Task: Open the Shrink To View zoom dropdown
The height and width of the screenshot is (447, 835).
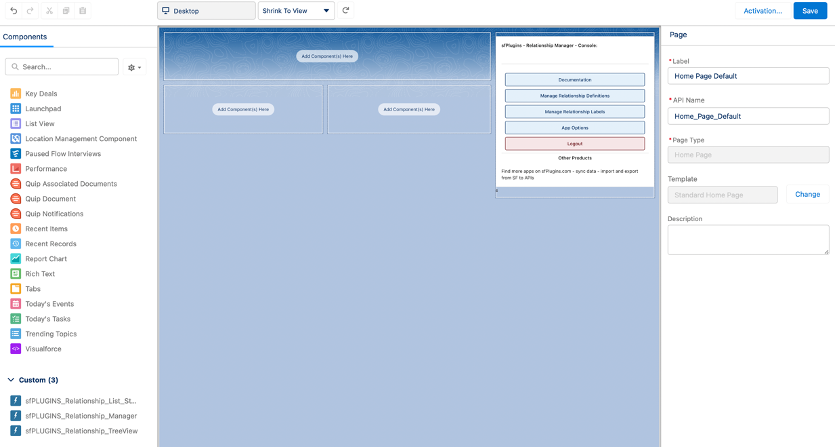Action: [x=296, y=10]
